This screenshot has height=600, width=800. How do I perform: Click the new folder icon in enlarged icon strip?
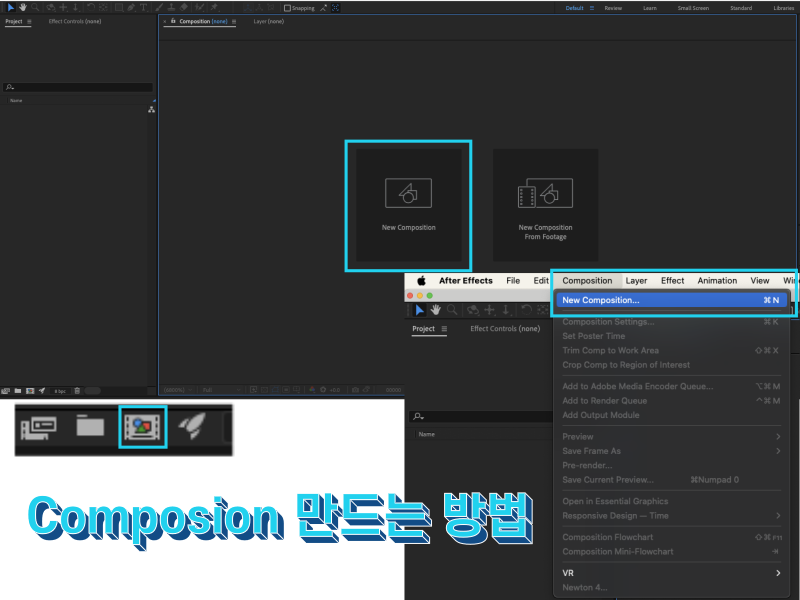point(90,426)
